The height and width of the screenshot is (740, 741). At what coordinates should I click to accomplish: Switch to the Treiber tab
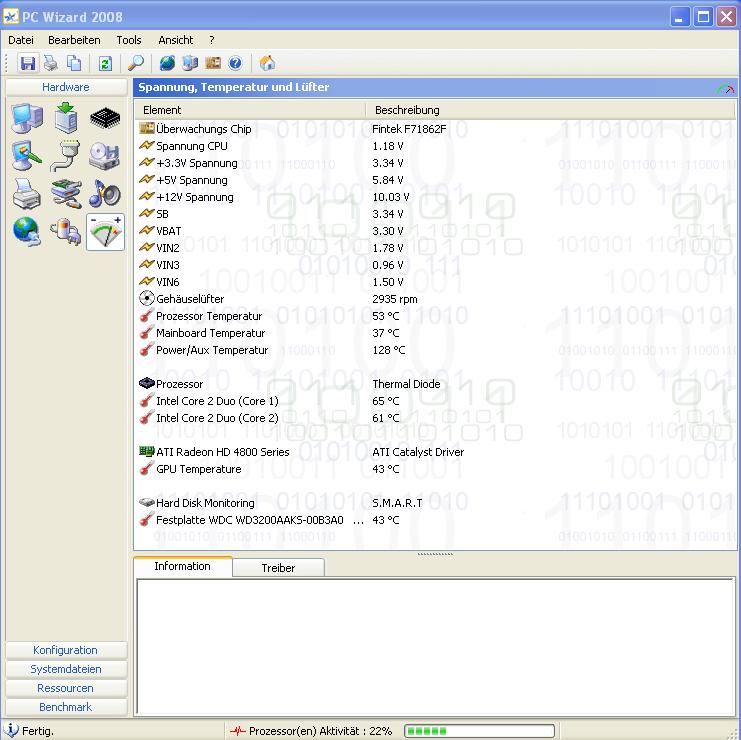coord(278,568)
